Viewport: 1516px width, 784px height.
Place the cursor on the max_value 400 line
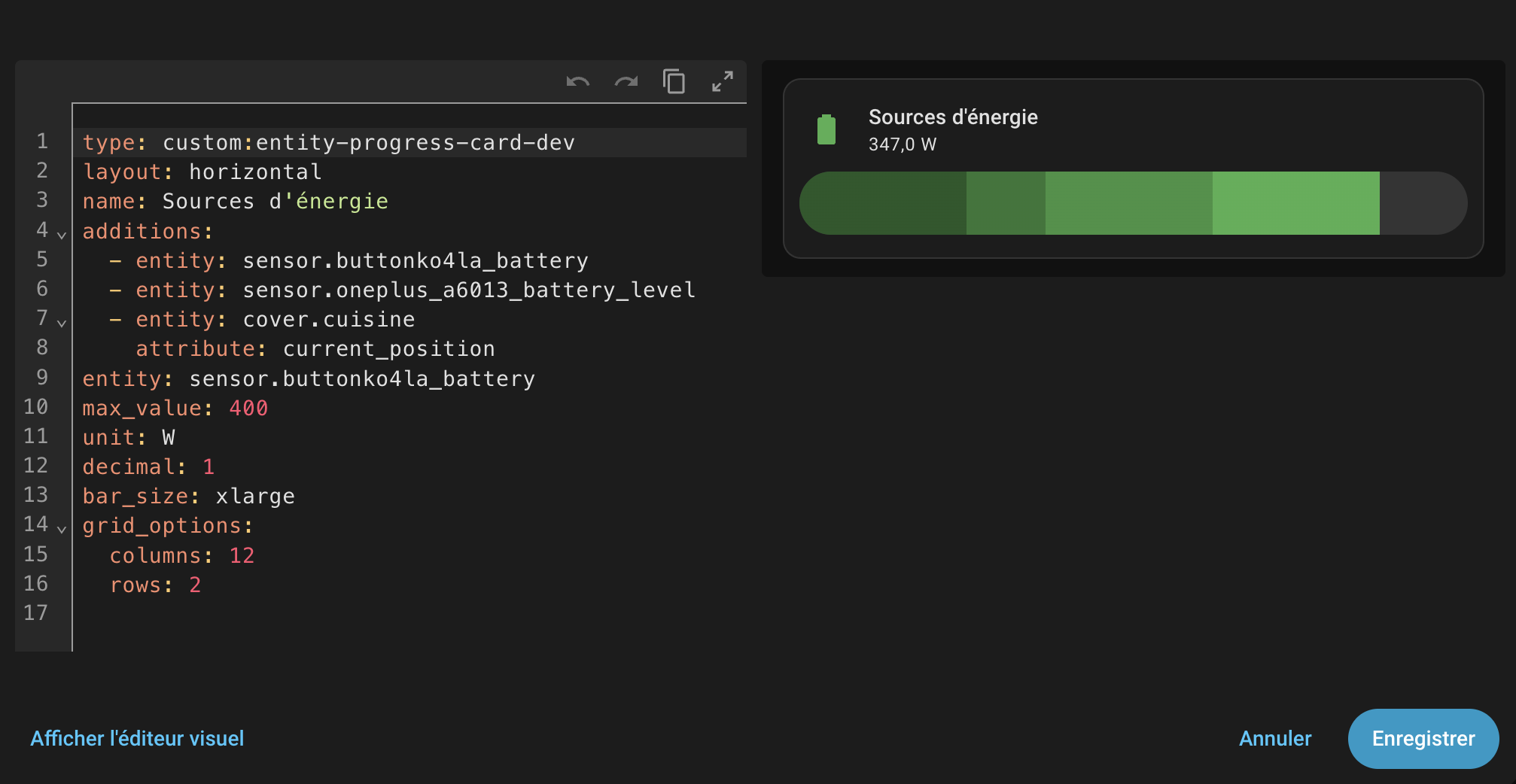(248, 409)
